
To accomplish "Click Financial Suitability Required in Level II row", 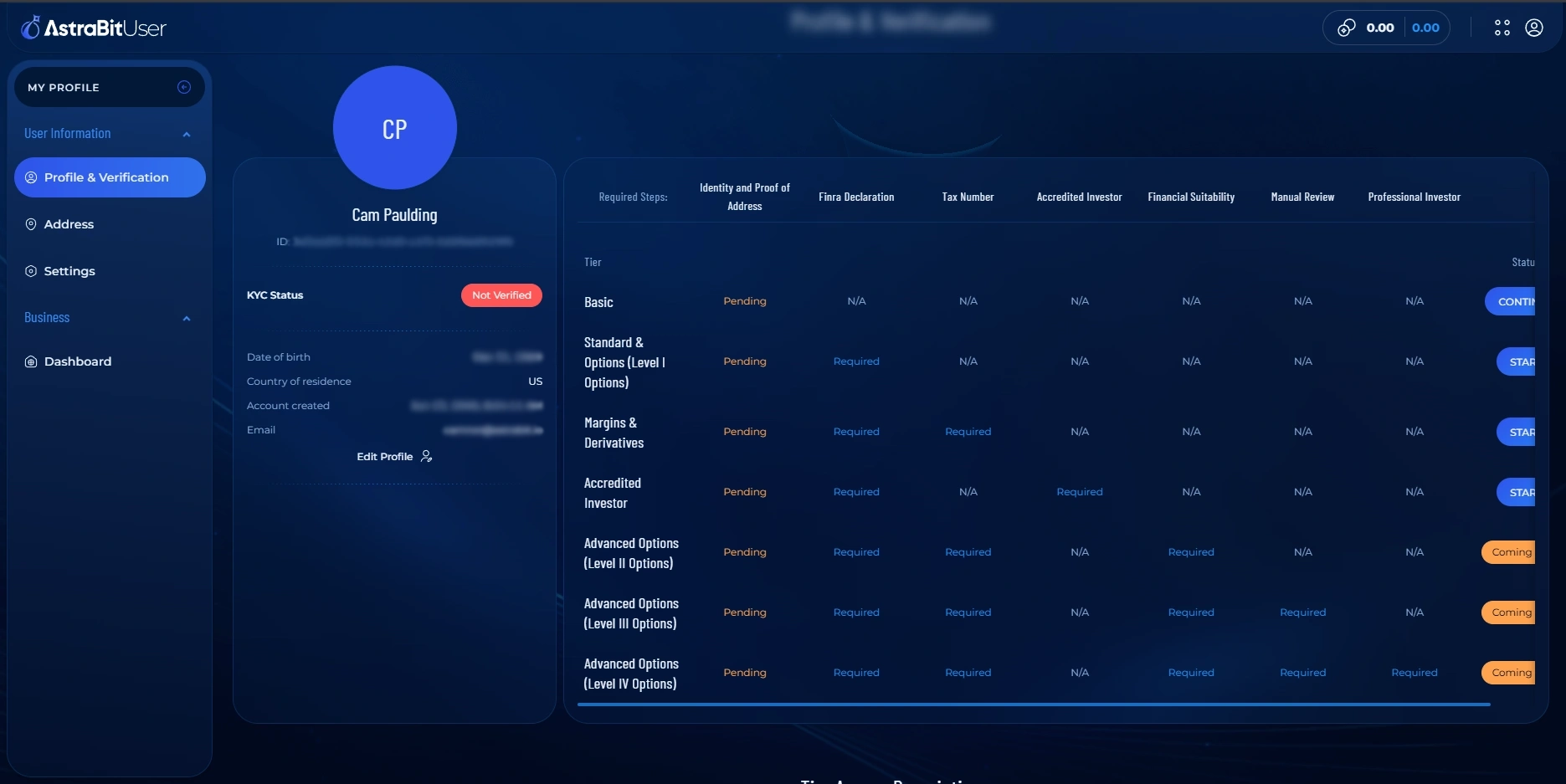I will pos(1191,552).
